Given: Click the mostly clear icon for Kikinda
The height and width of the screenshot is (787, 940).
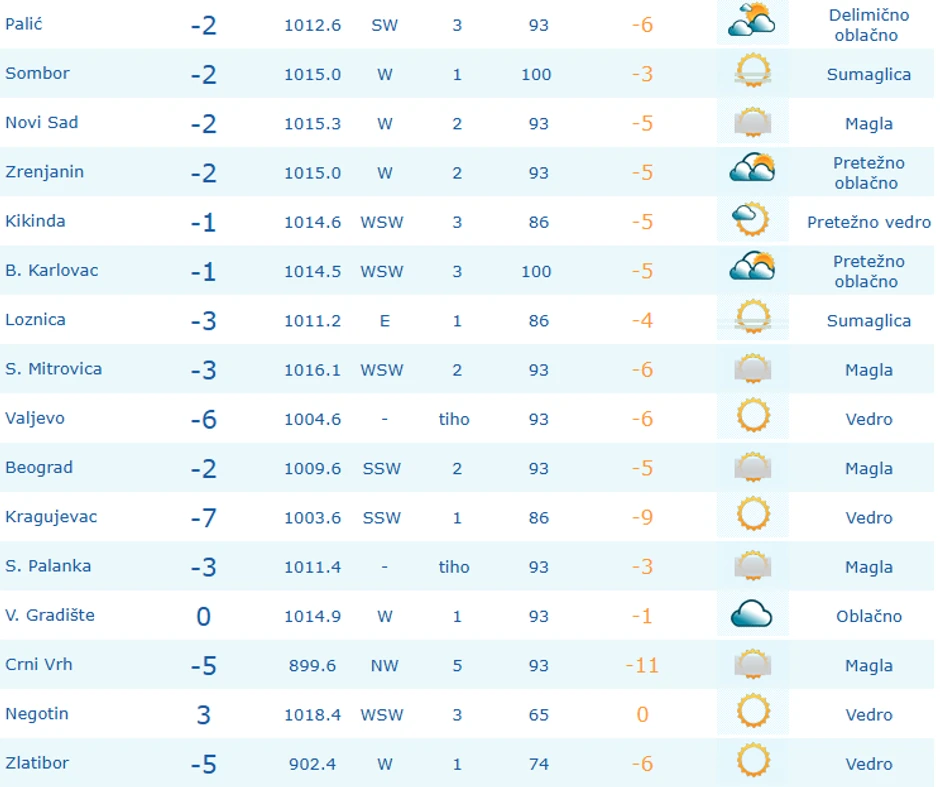Looking at the screenshot, I should [751, 219].
